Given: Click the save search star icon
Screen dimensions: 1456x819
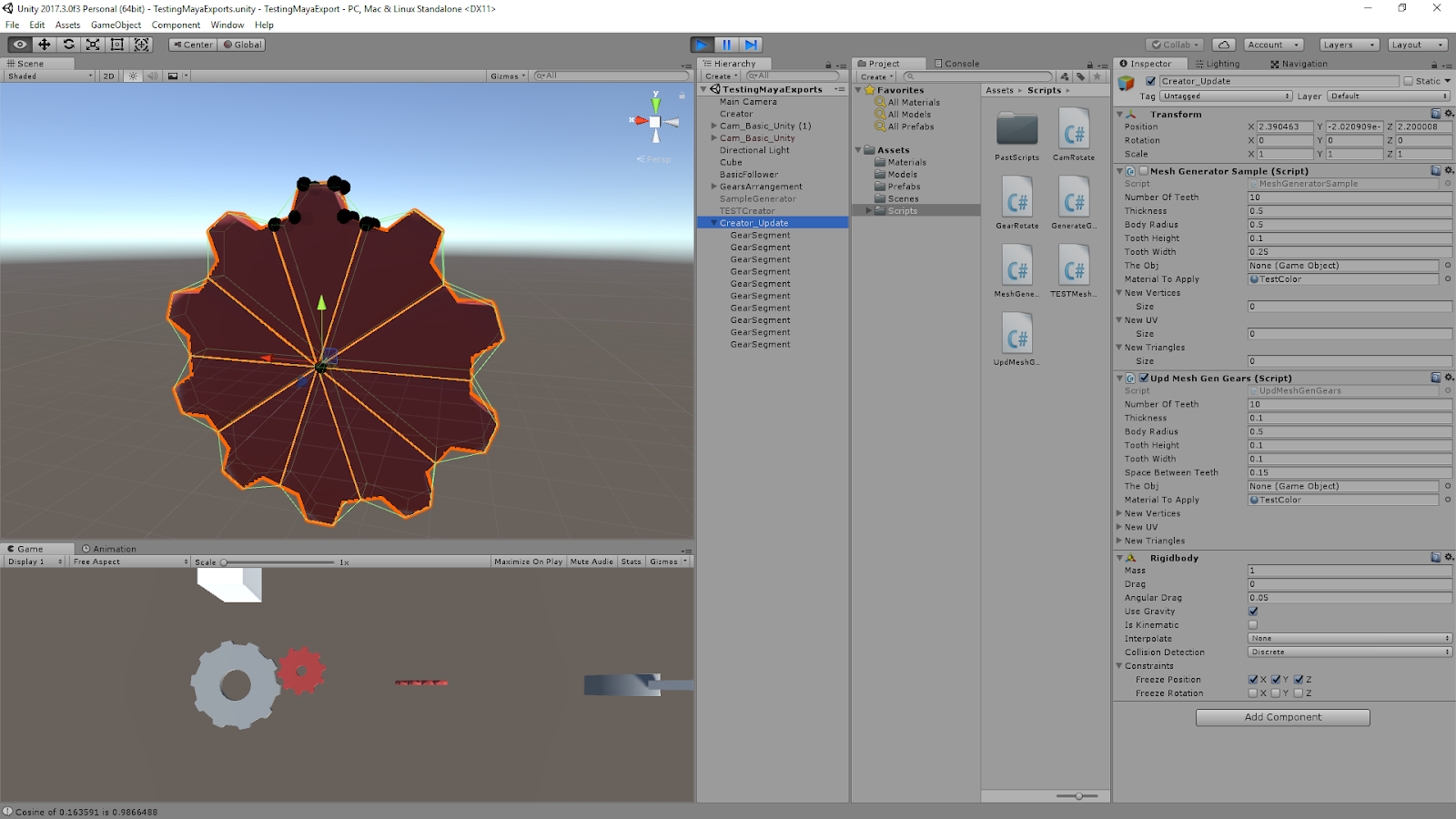Looking at the screenshot, I should (x=1097, y=77).
